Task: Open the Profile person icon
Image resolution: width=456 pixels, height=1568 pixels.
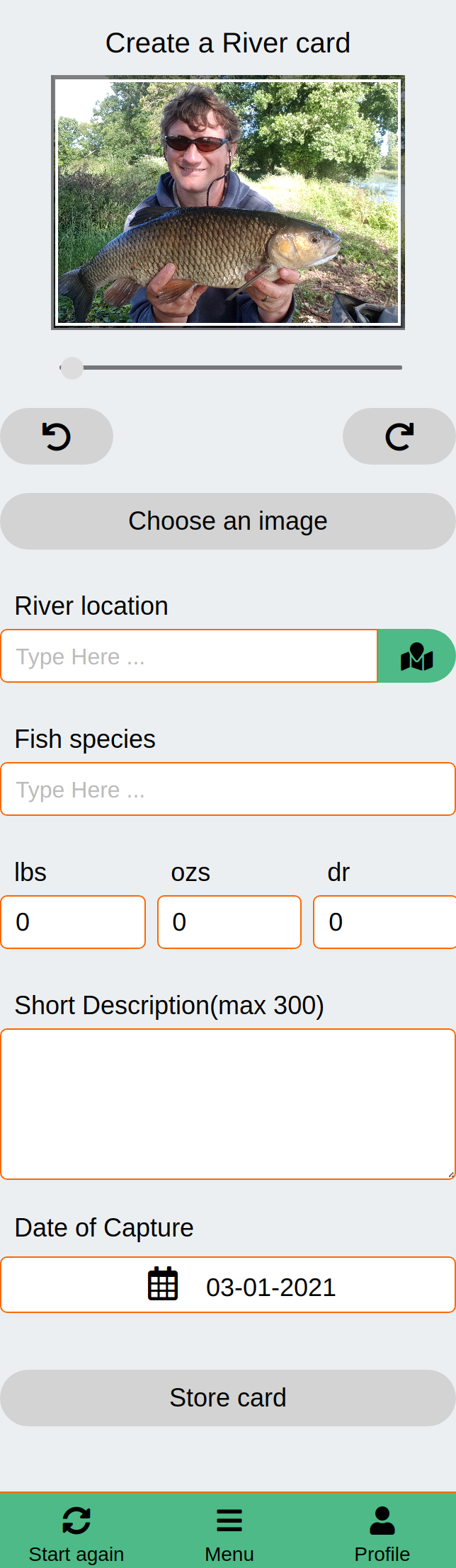Action: [x=382, y=1520]
